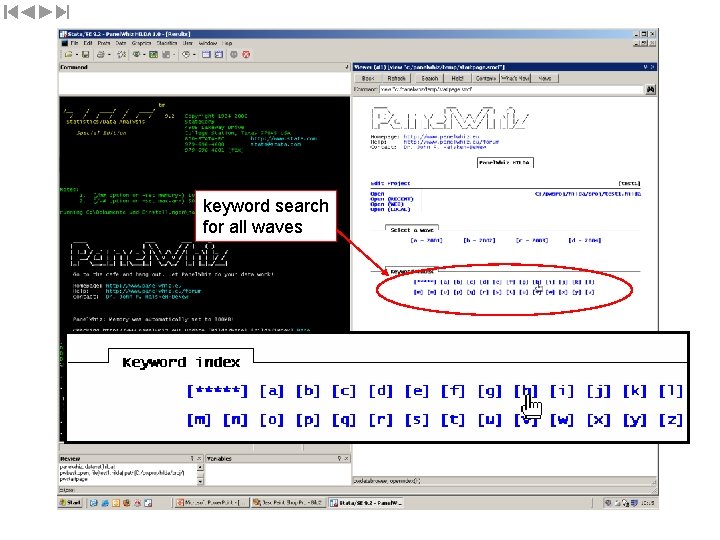The image size is (720, 540).
Task: Jump to first slide with skip-back icon
Action: 11,12
